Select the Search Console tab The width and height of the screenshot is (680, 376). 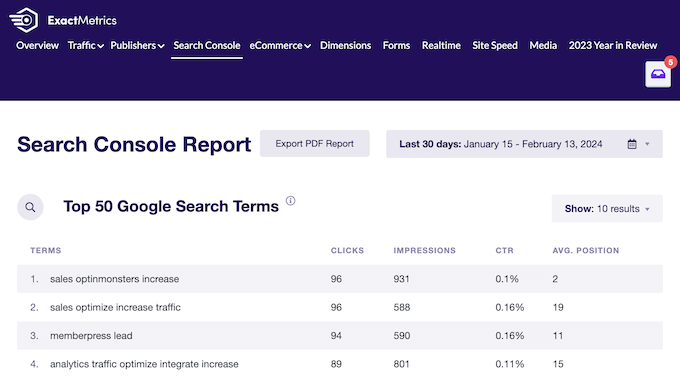click(207, 46)
